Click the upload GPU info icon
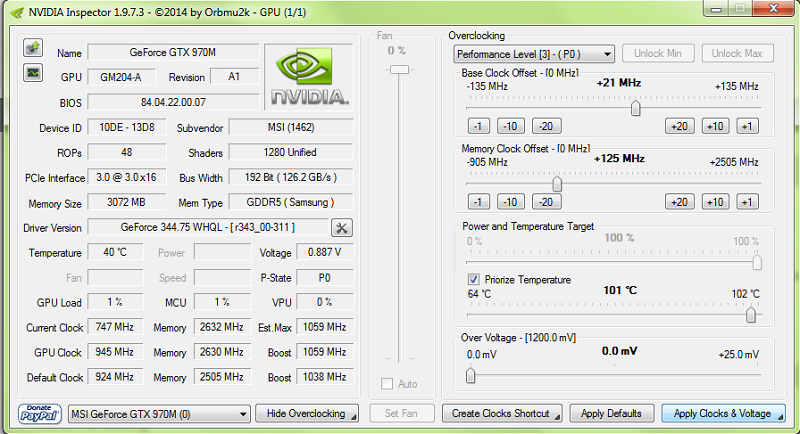 (33, 48)
